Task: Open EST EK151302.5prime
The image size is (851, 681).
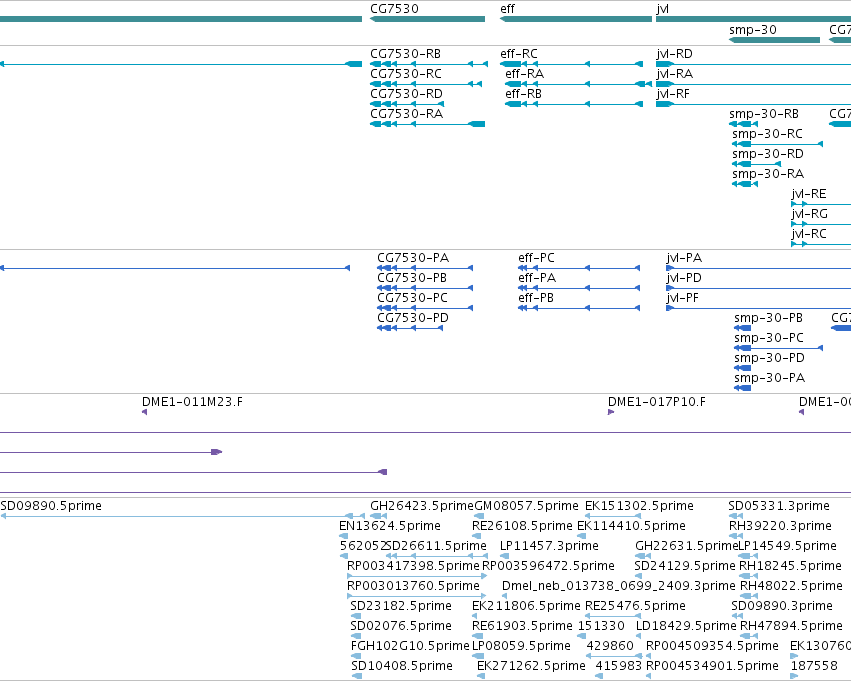Action: click(x=639, y=506)
